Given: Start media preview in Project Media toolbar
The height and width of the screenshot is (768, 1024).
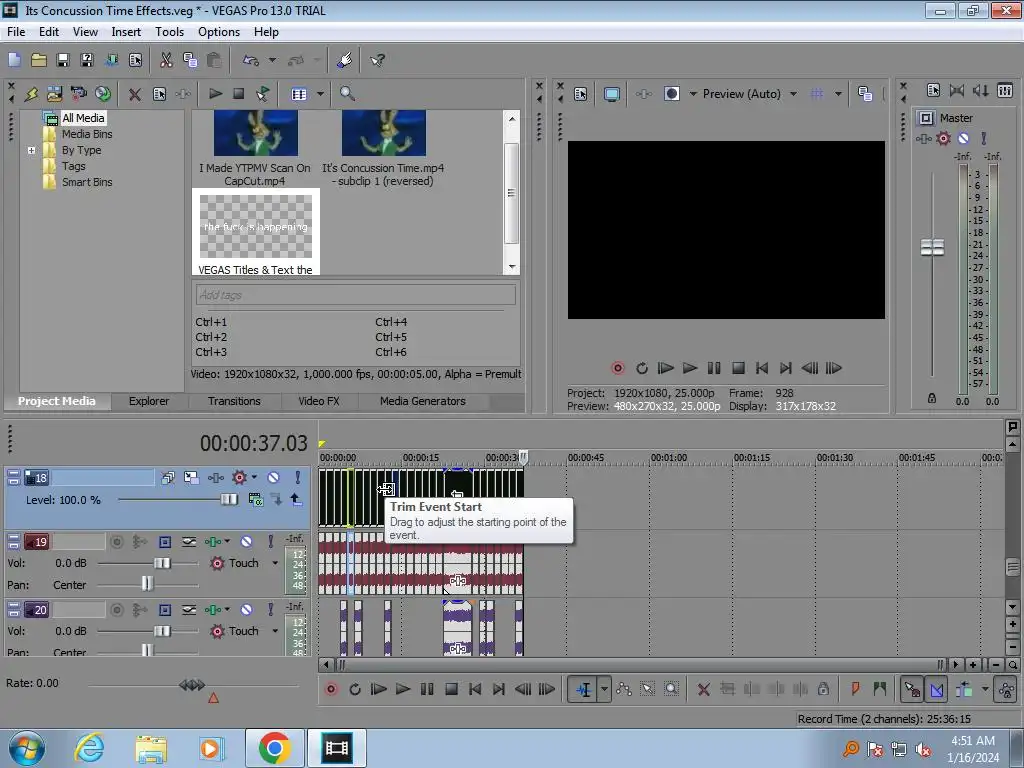Looking at the screenshot, I should point(215,94).
